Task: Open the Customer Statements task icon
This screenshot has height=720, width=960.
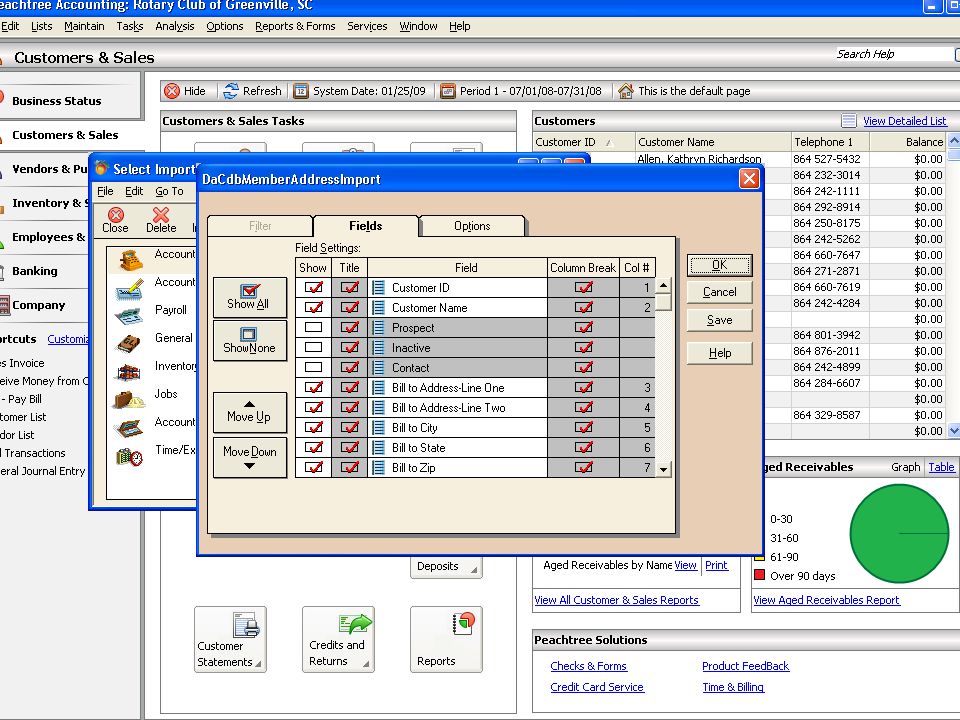Action: coord(230,640)
